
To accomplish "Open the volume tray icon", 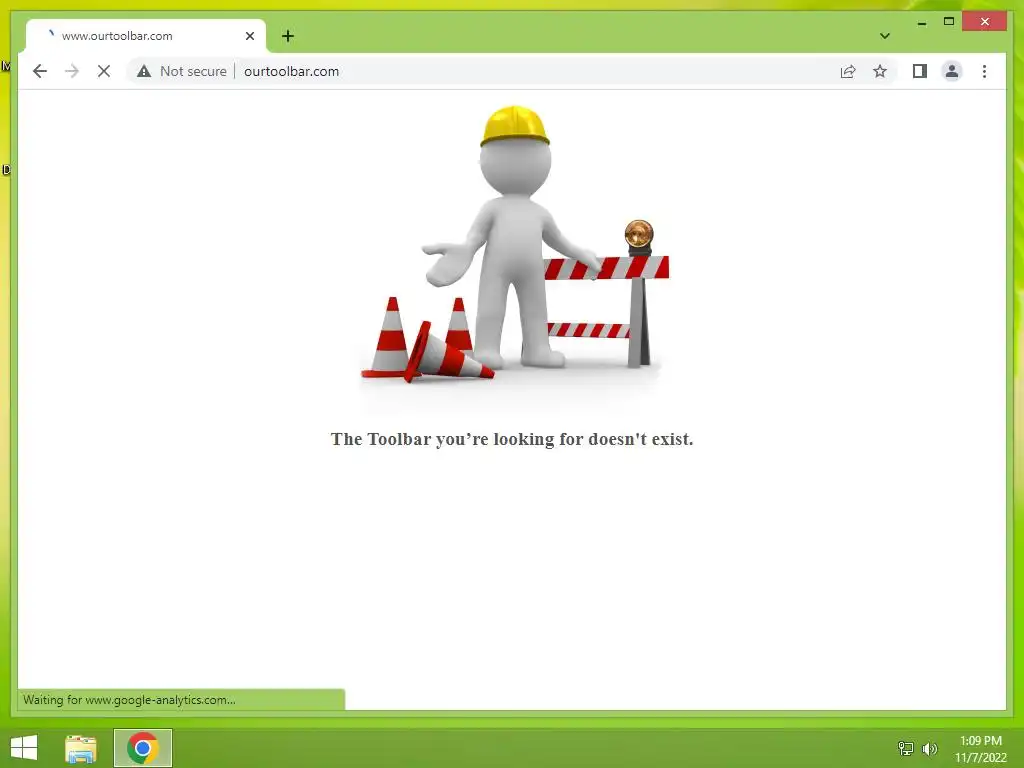I will pyautogui.click(x=929, y=748).
